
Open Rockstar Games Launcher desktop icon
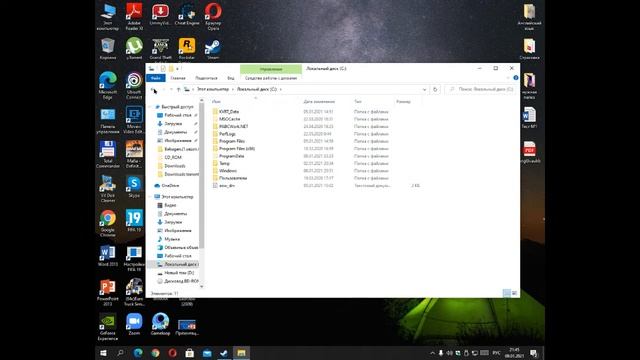(x=187, y=49)
